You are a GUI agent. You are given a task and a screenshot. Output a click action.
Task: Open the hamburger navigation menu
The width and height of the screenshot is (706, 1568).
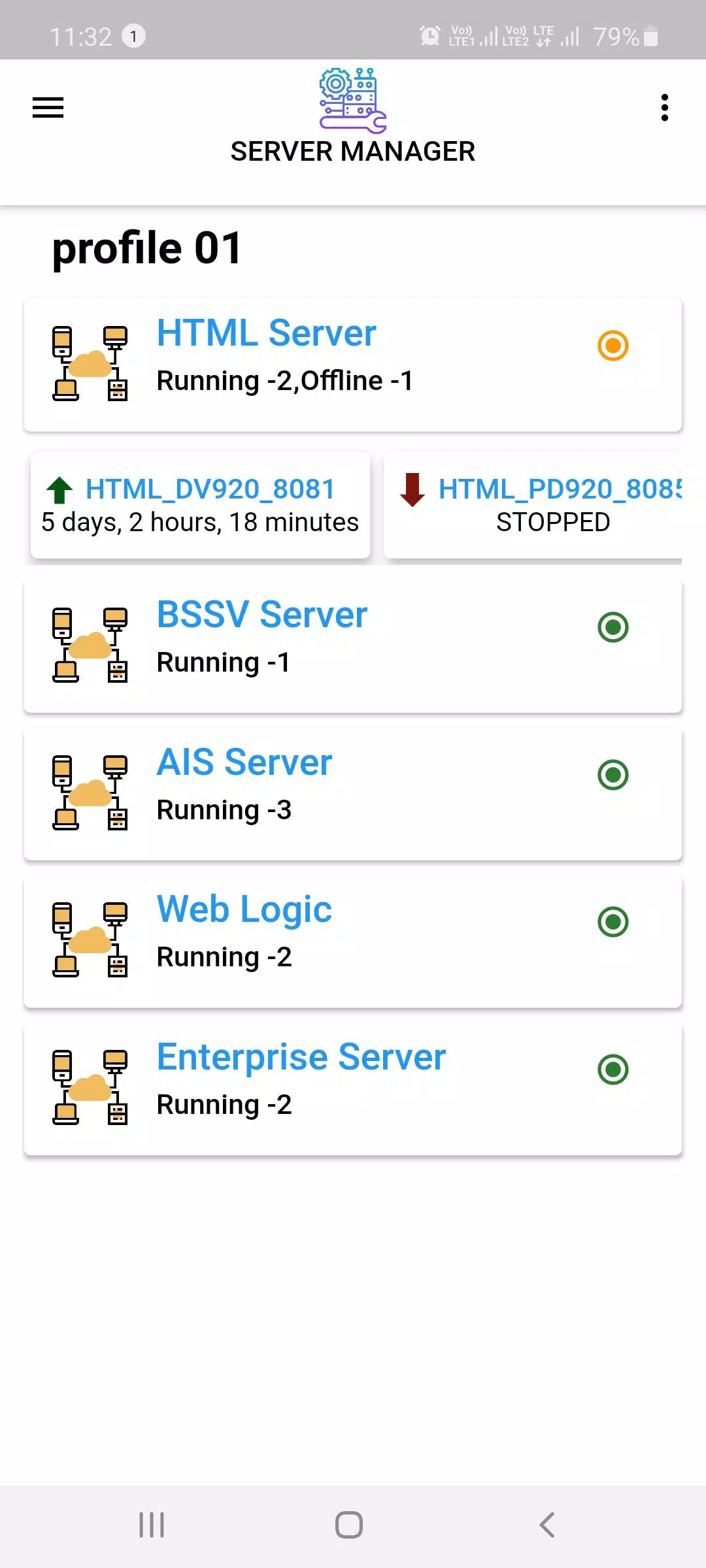[48, 108]
